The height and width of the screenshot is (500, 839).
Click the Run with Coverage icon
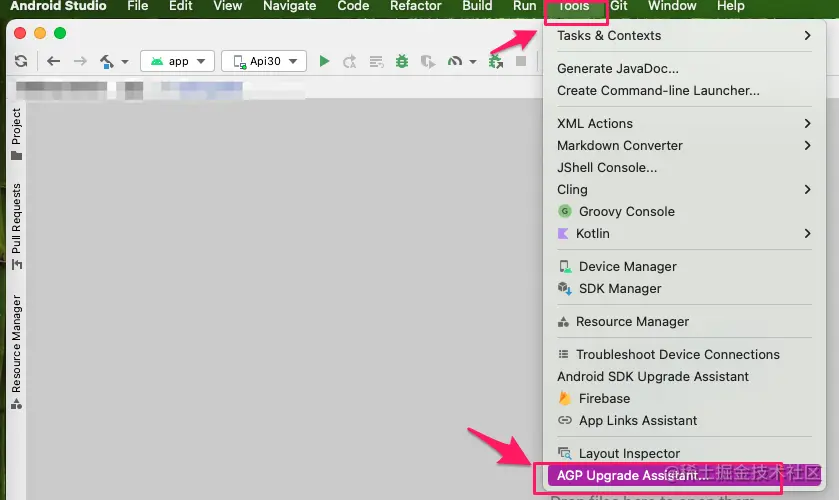click(428, 62)
